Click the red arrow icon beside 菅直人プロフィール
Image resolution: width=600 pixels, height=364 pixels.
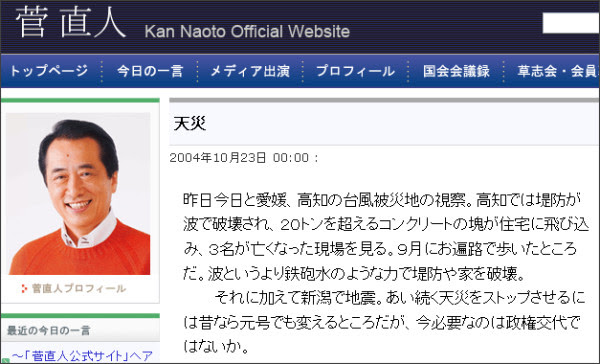click(24, 289)
